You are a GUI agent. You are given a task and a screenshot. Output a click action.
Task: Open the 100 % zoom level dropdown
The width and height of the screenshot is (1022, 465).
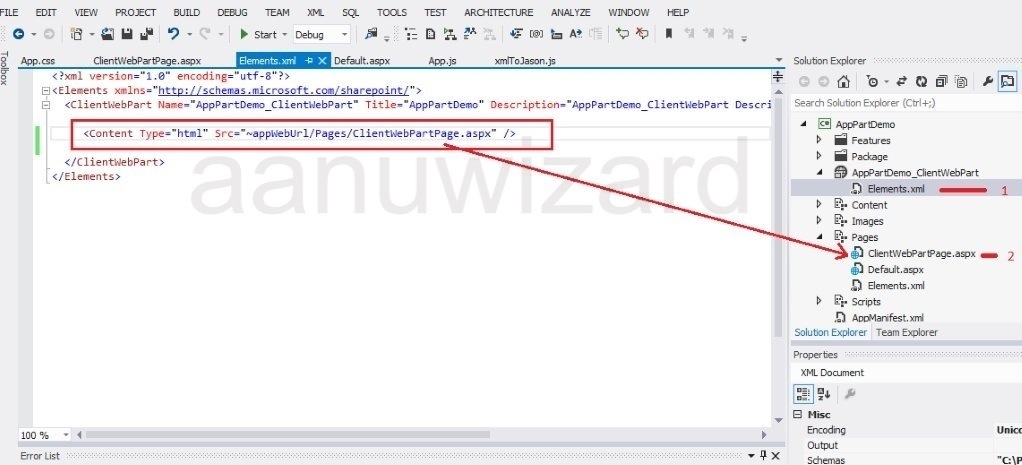pos(68,435)
